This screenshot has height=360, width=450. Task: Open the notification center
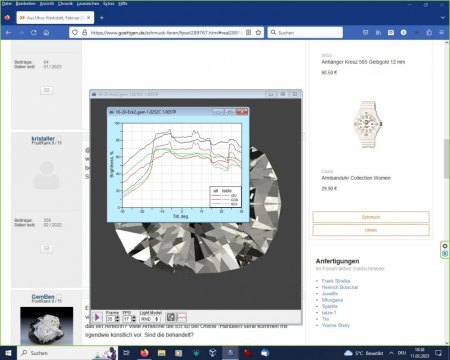pos(439,353)
